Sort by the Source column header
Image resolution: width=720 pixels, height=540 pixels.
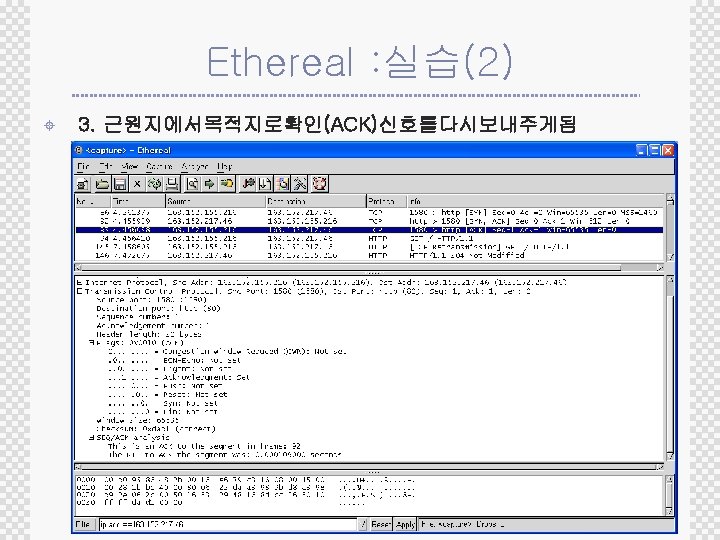[x=215, y=201]
